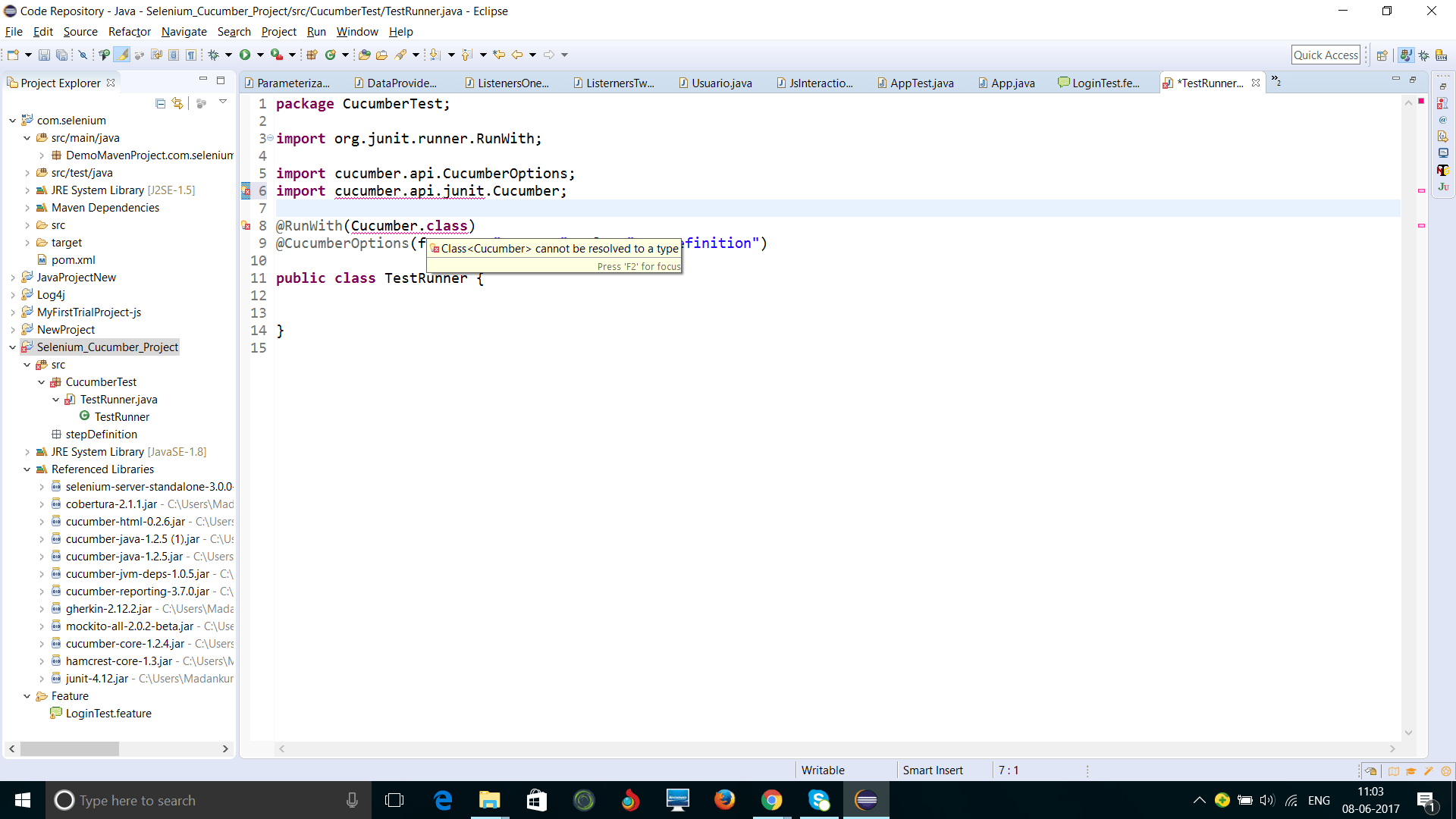Toggle Mark Occurrences highlighter button
The width and height of the screenshot is (1456, 819).
click(122, 55)
